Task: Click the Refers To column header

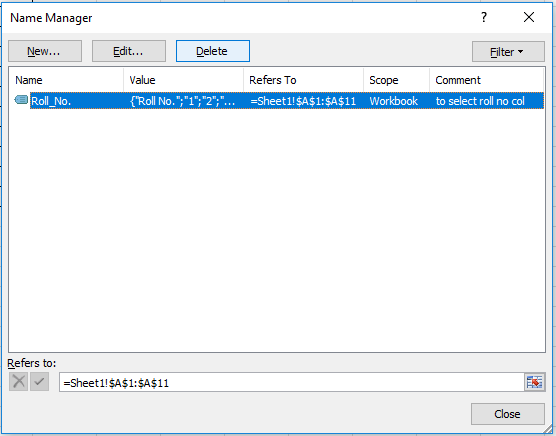Action: (x=304, y=80)
